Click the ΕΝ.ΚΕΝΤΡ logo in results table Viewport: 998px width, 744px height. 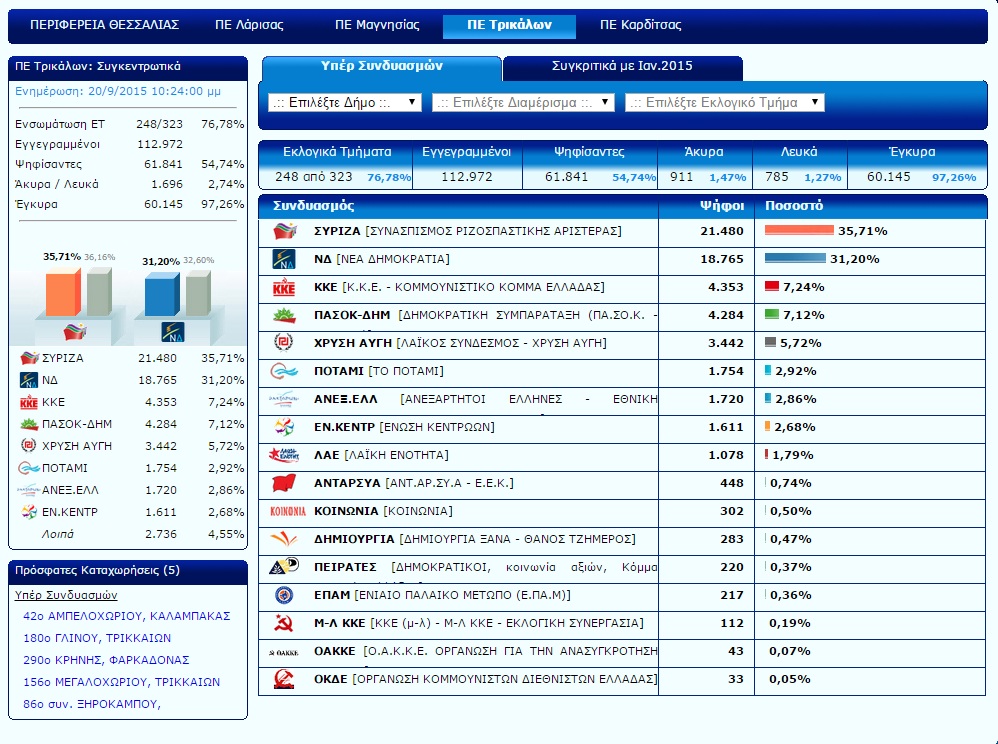click(x=284, y=427)
